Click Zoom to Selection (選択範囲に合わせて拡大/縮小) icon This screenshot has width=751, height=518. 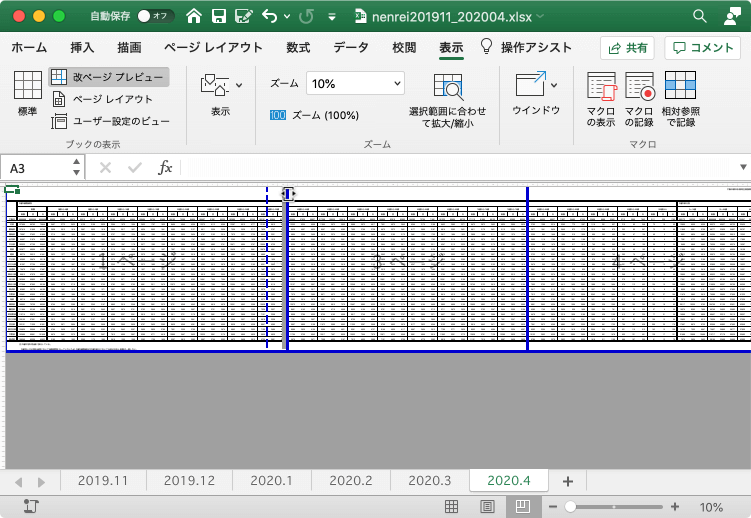point(447,88)
